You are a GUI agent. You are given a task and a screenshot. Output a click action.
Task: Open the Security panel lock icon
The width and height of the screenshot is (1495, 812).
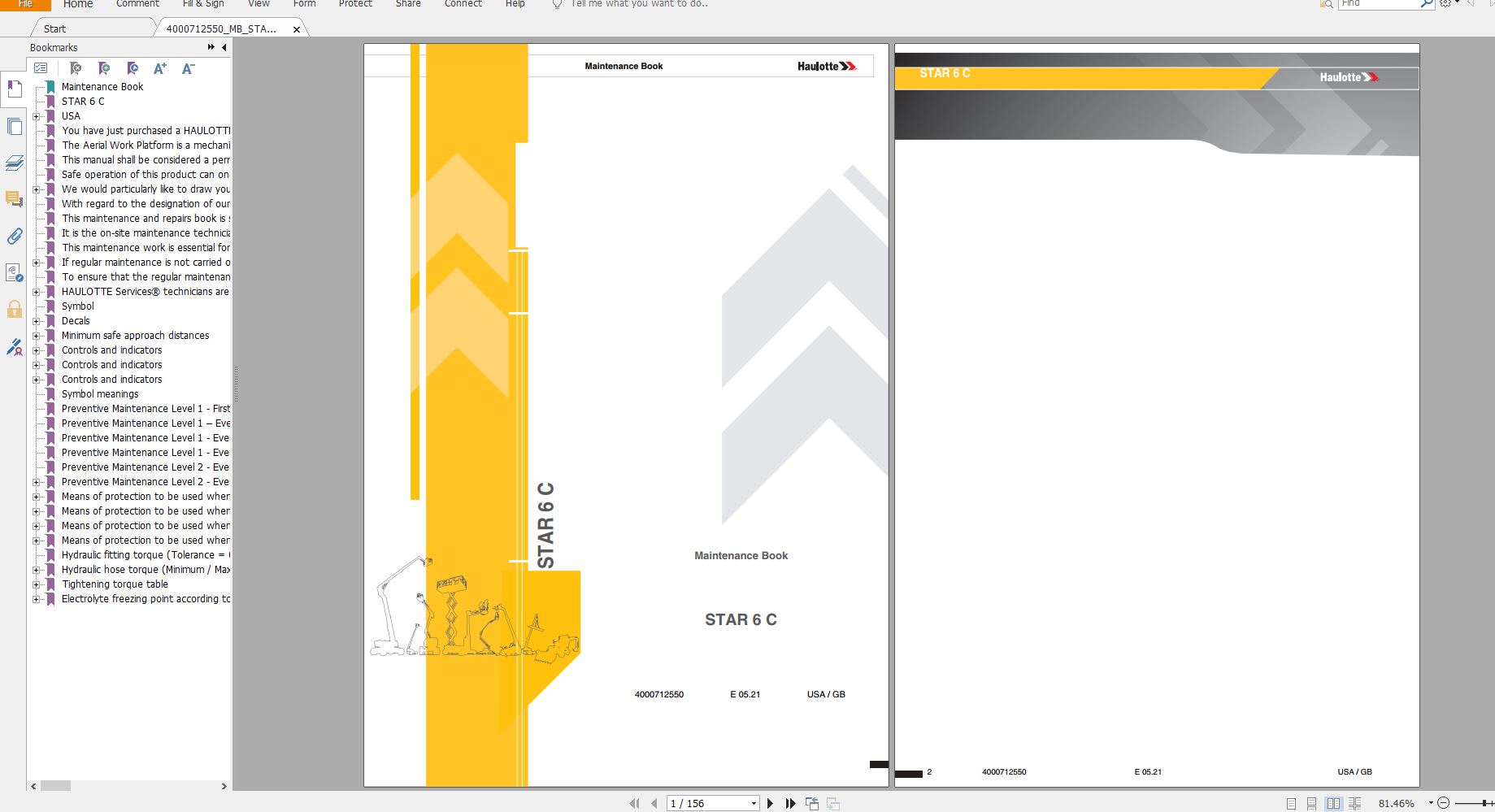[x=14, y=310]
